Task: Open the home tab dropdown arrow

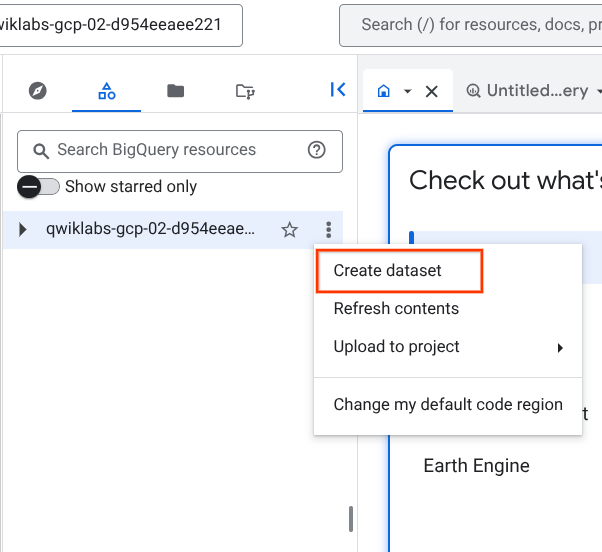Action: click(x=408, y=91)
